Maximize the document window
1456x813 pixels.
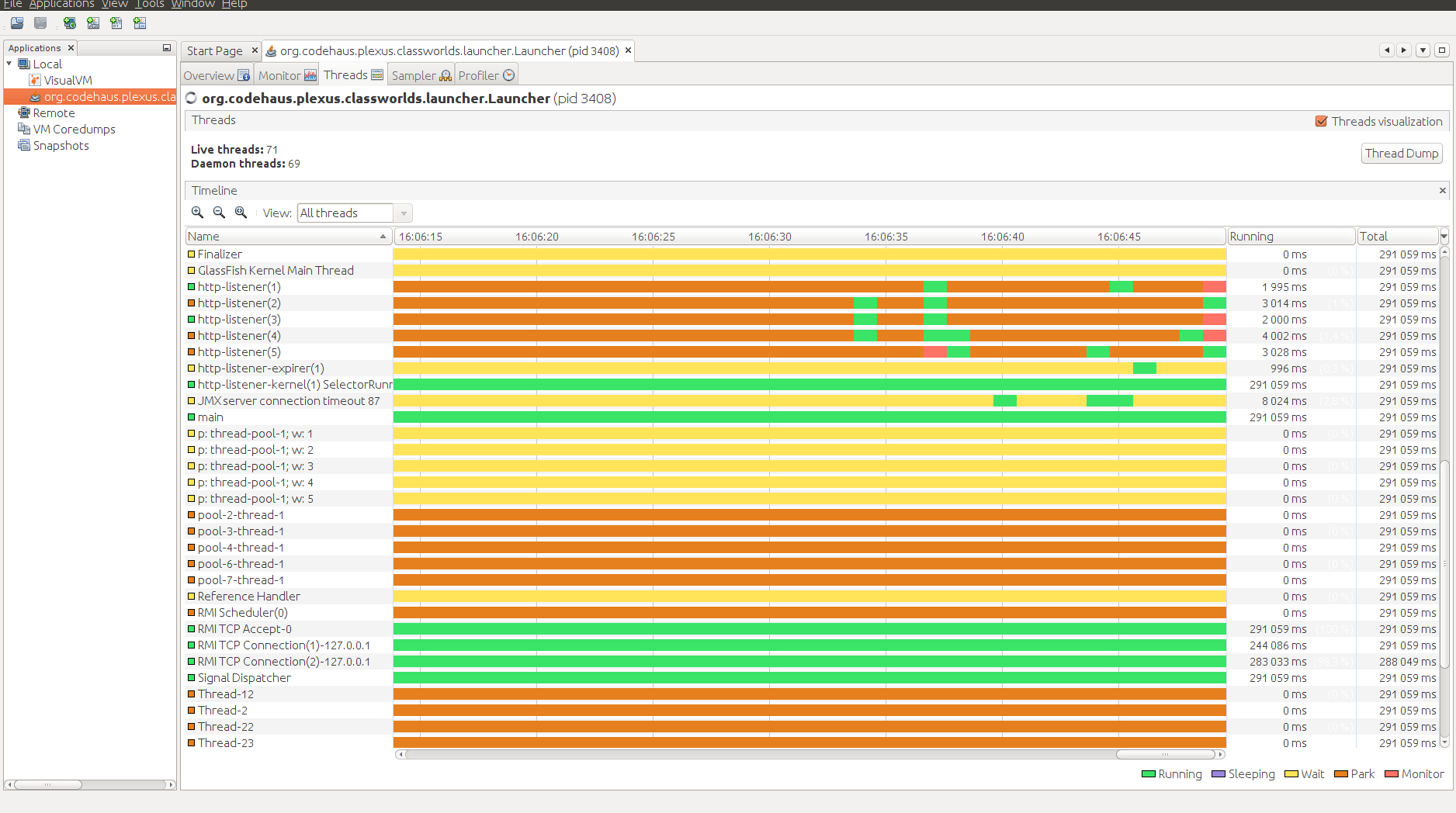coord(1442,50)
